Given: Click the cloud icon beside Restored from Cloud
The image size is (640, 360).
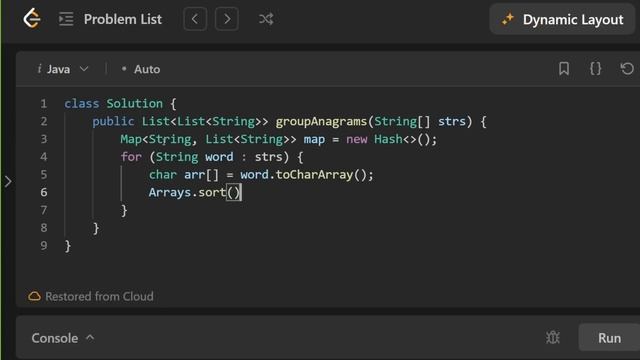Looking at the screenshot, I should [x=34, y=296].
